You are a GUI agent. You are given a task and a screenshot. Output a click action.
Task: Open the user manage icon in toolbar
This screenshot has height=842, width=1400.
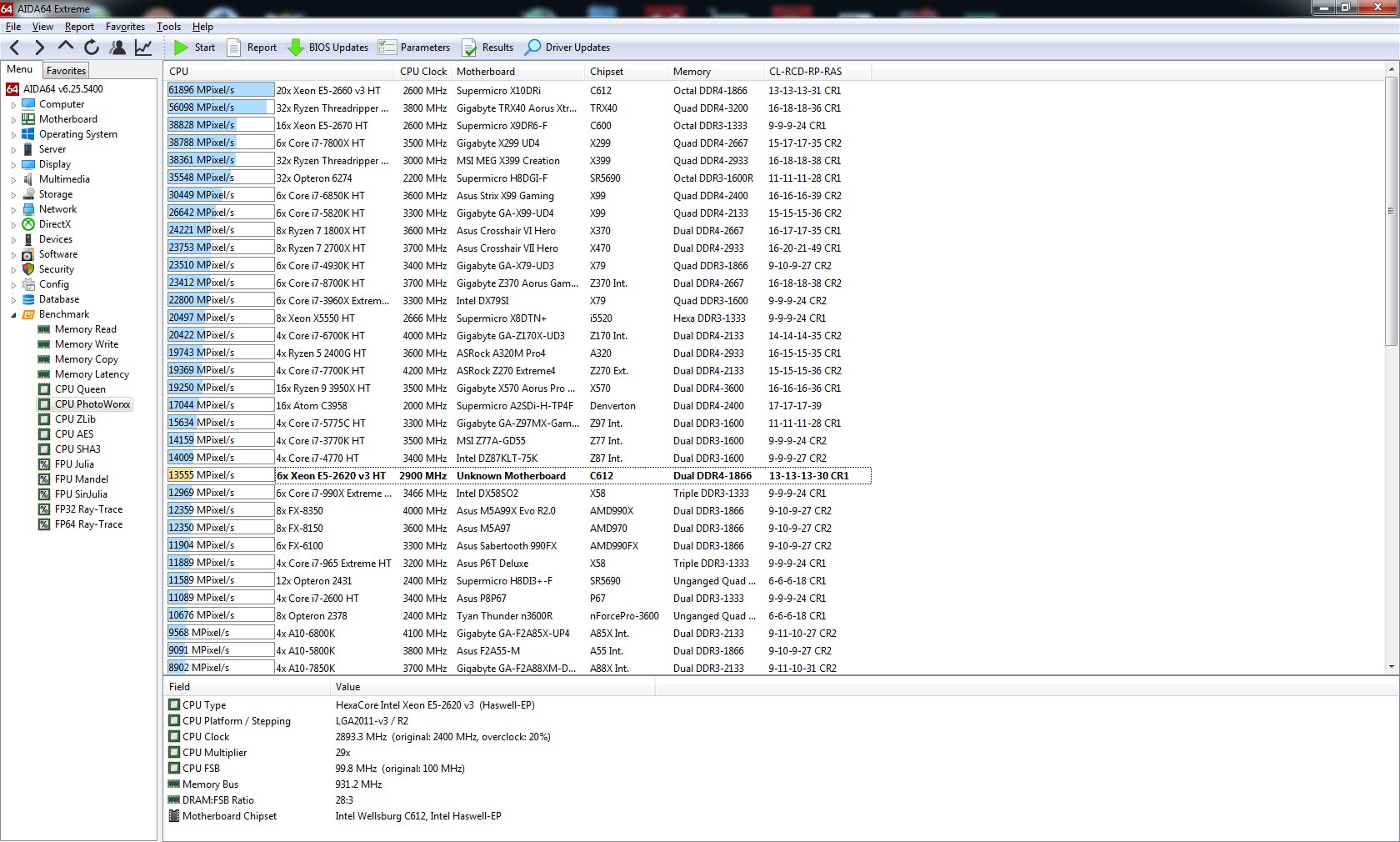117,48
